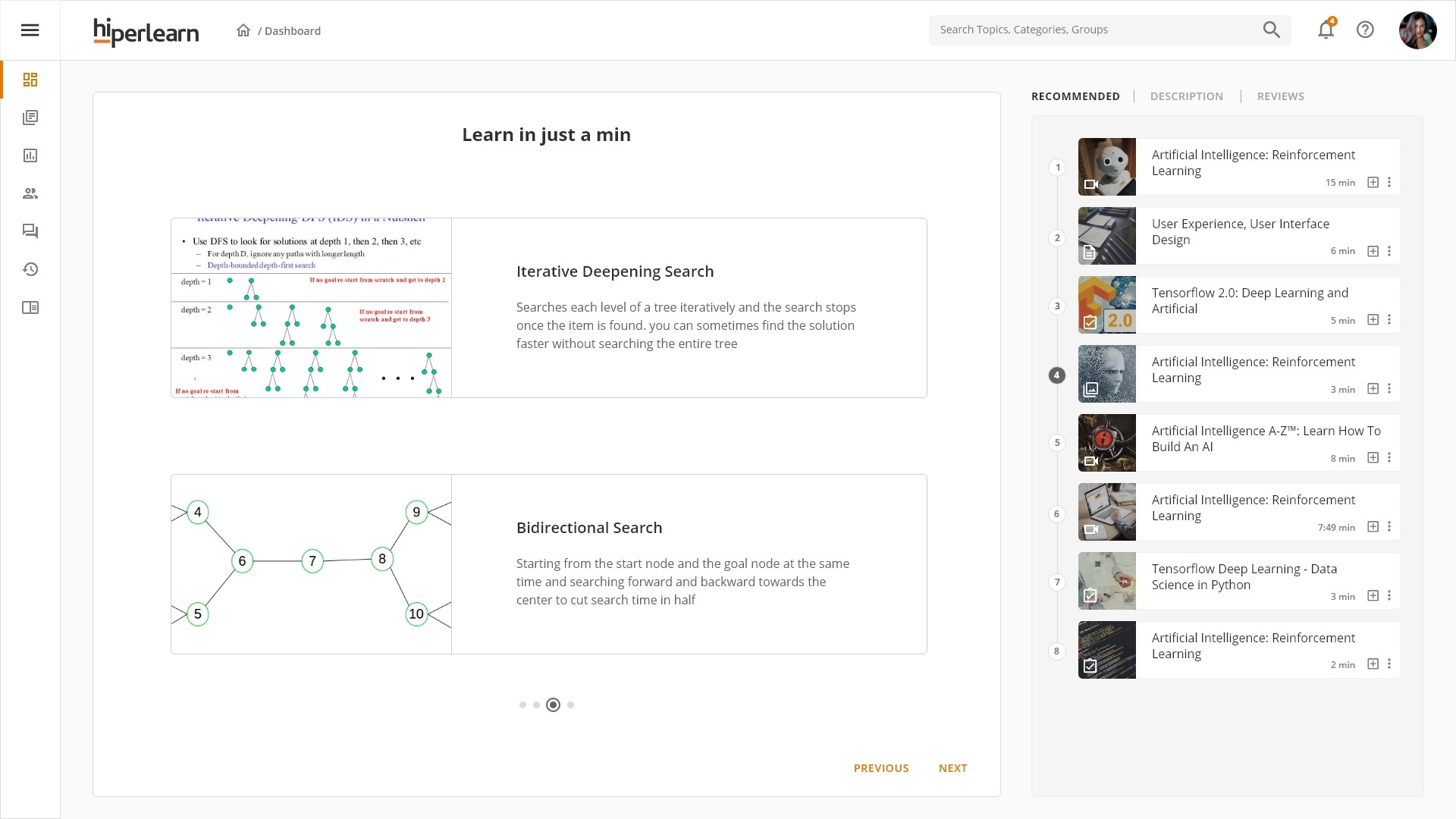Open the analytics chart sidebar icon
1456x819 pixels.
pyautogui.click(x=30, y=155)
